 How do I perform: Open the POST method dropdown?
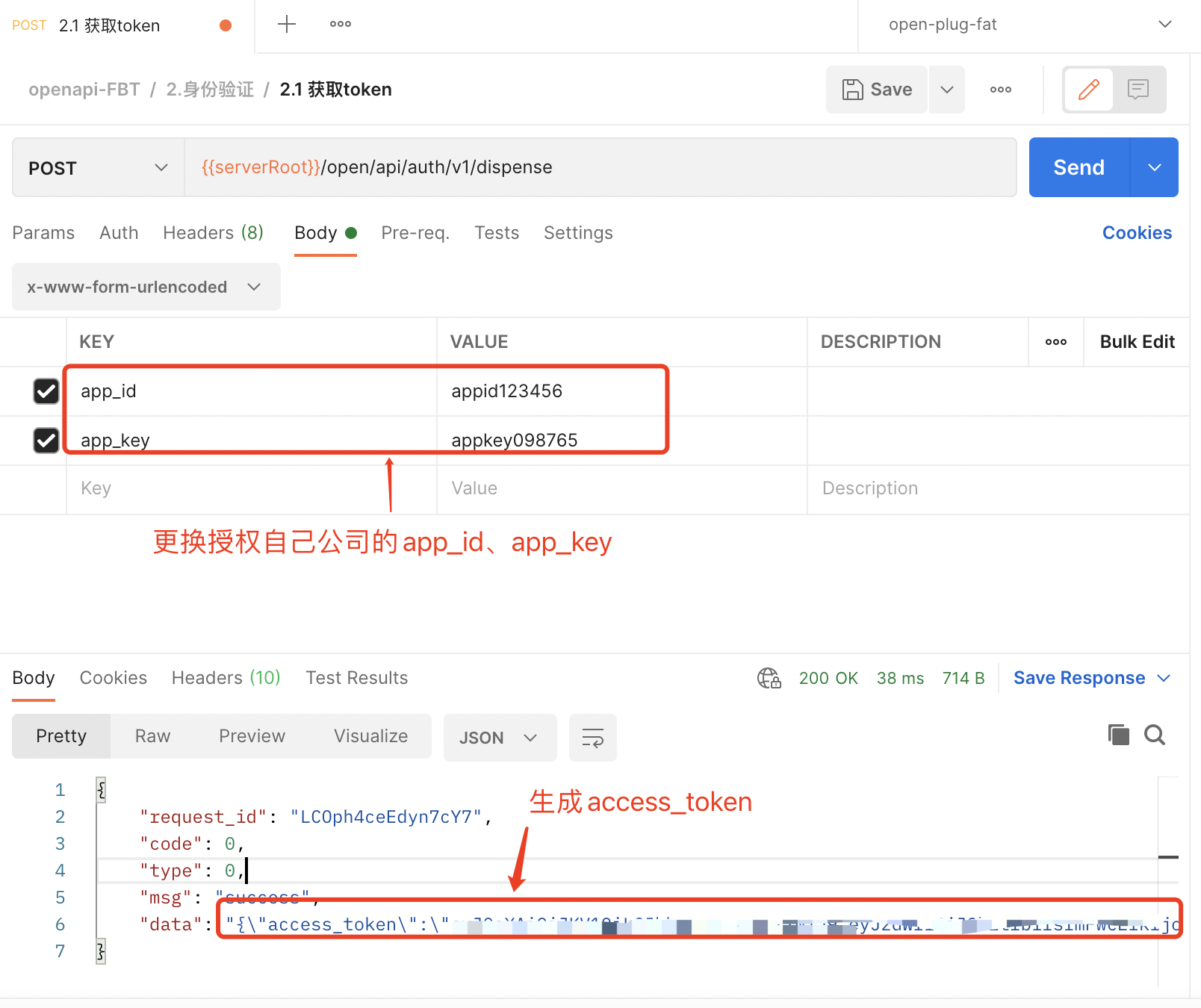pos(97,167)
